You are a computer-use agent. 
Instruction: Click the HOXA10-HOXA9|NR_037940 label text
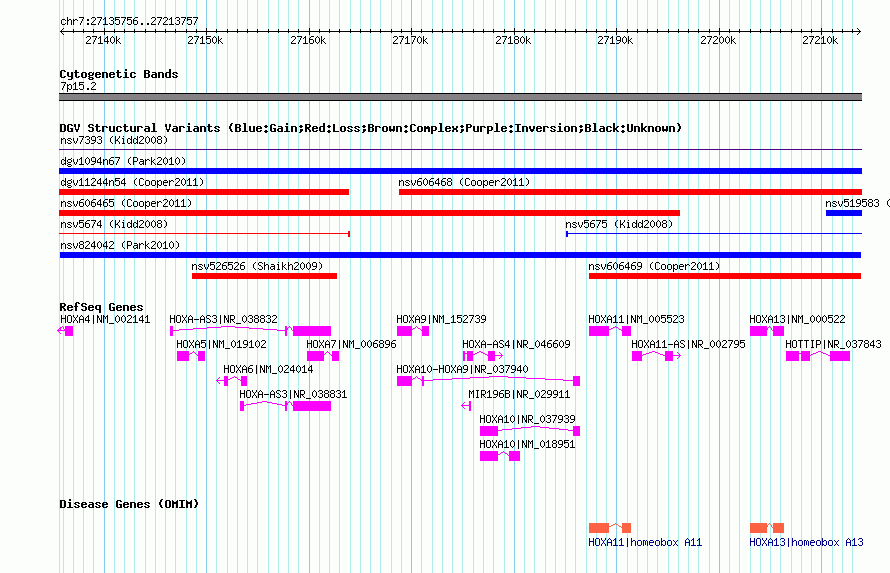pos(462,369)
